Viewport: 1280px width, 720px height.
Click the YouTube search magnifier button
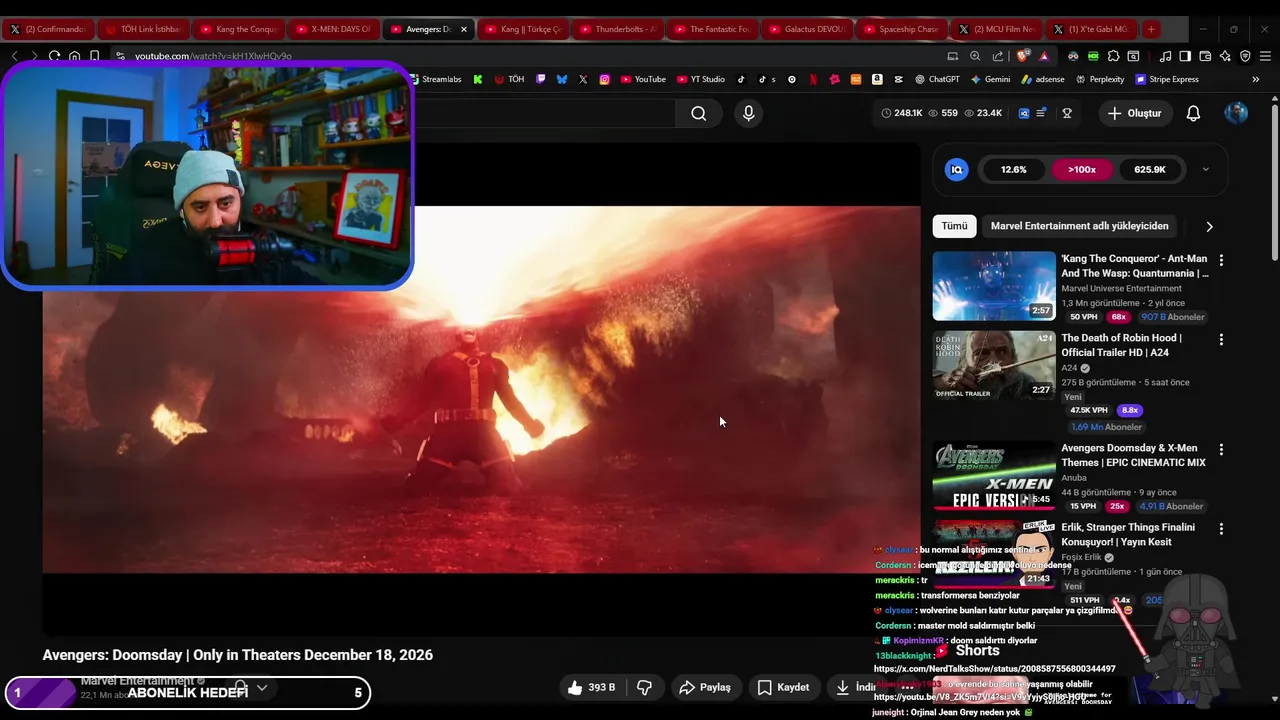tap(698, 114)
